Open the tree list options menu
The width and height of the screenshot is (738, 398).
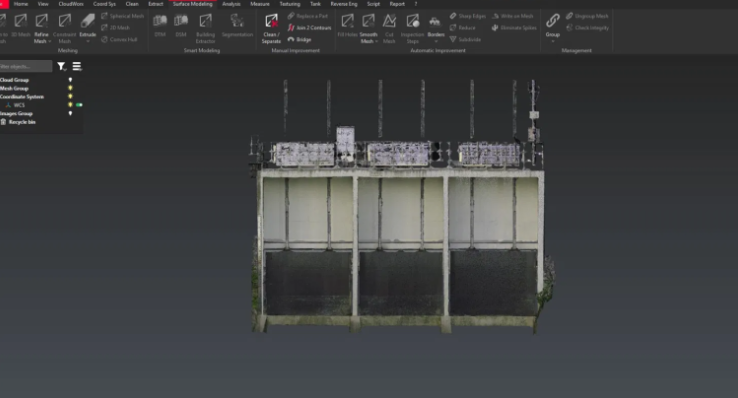point(77,66)
